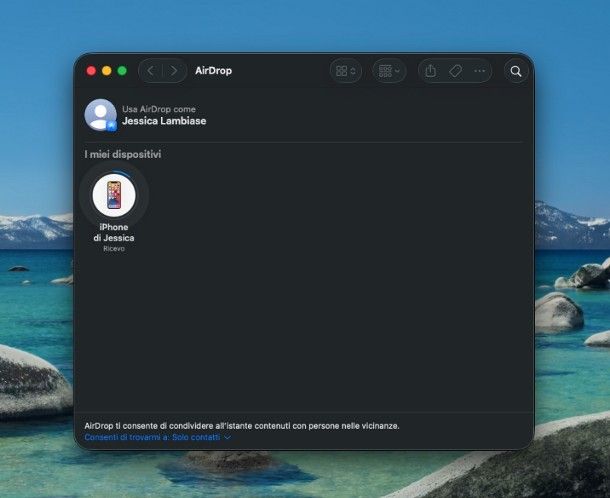The width and height of the screenshot is (610, 498).
Task: Open the group-by grid dropdown
Action: click(389, 71)
